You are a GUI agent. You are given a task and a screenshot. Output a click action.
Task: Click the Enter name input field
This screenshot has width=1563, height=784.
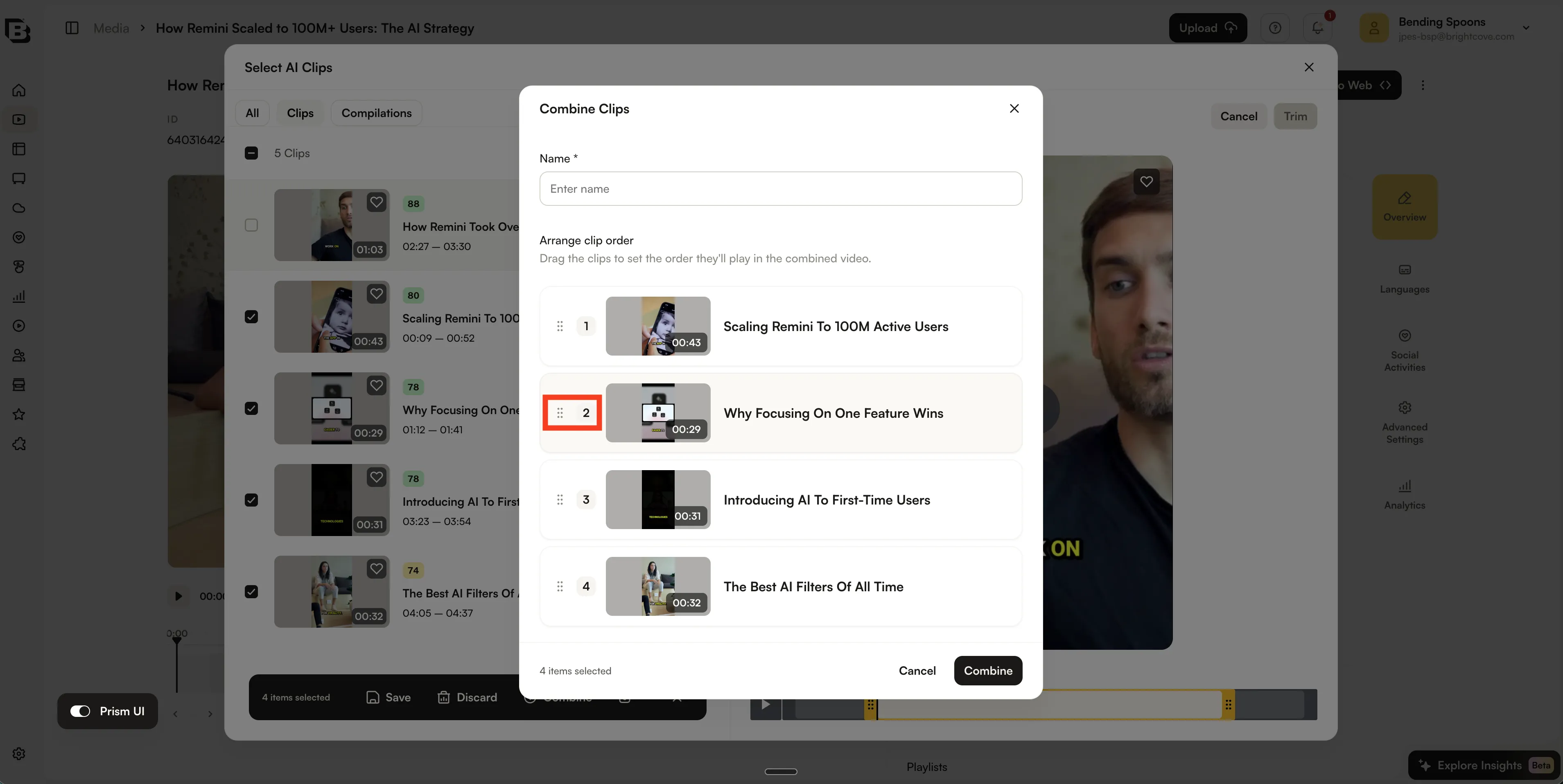coord(780,189)
